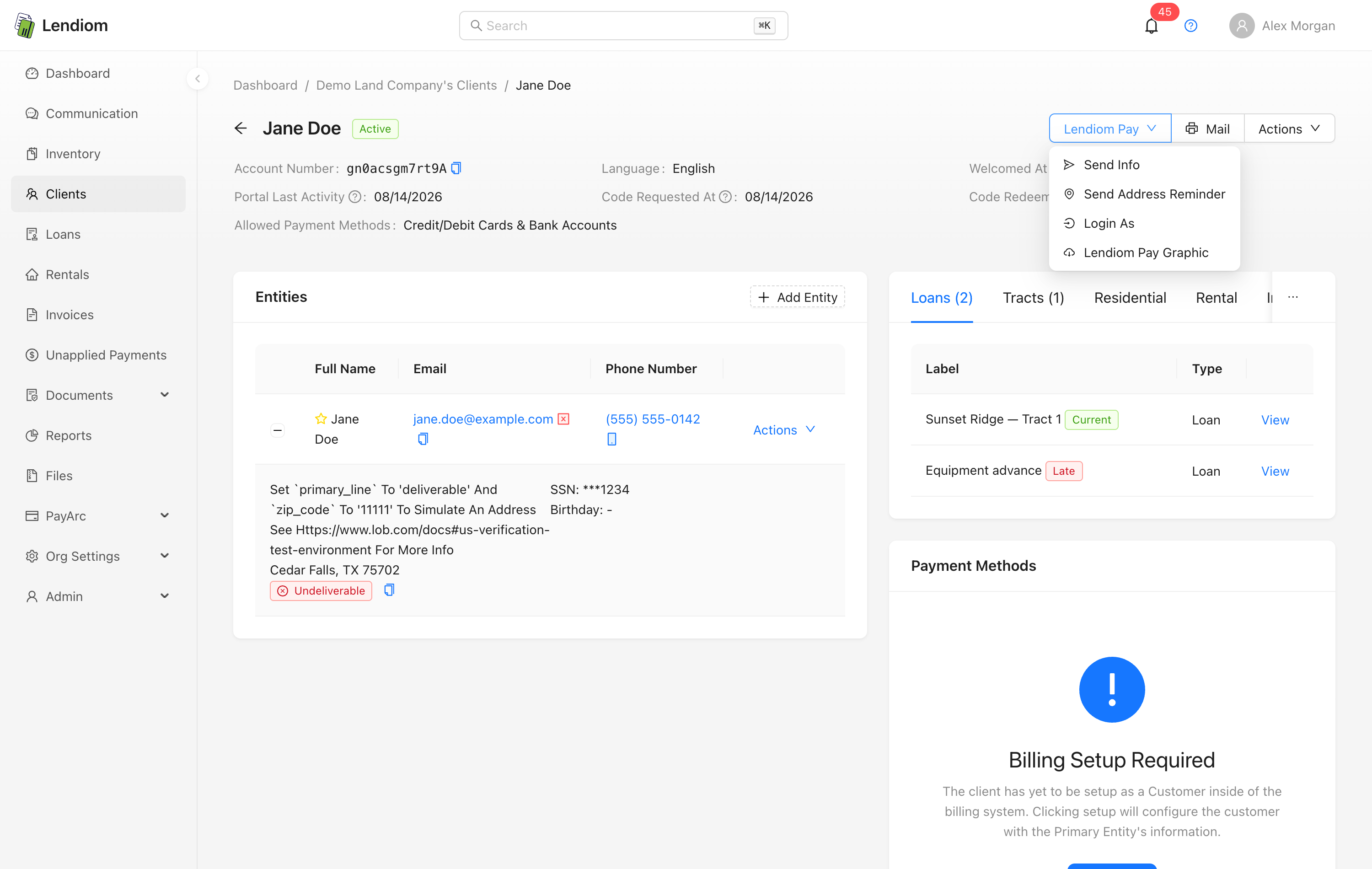The width and height of the screenshot is (1372, 869).
Task: Open the (555) 555-0142 phone link
Action: point(652,419)
